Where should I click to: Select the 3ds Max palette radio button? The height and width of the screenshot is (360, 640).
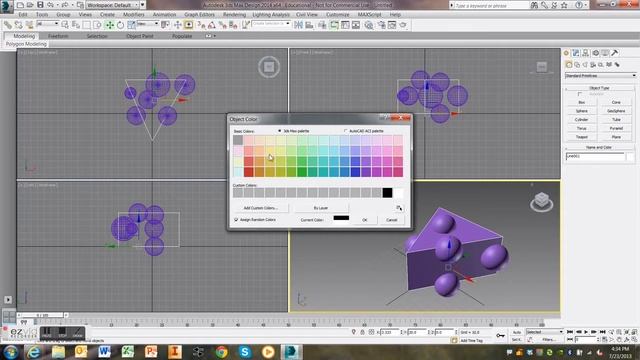coord(280,131)
